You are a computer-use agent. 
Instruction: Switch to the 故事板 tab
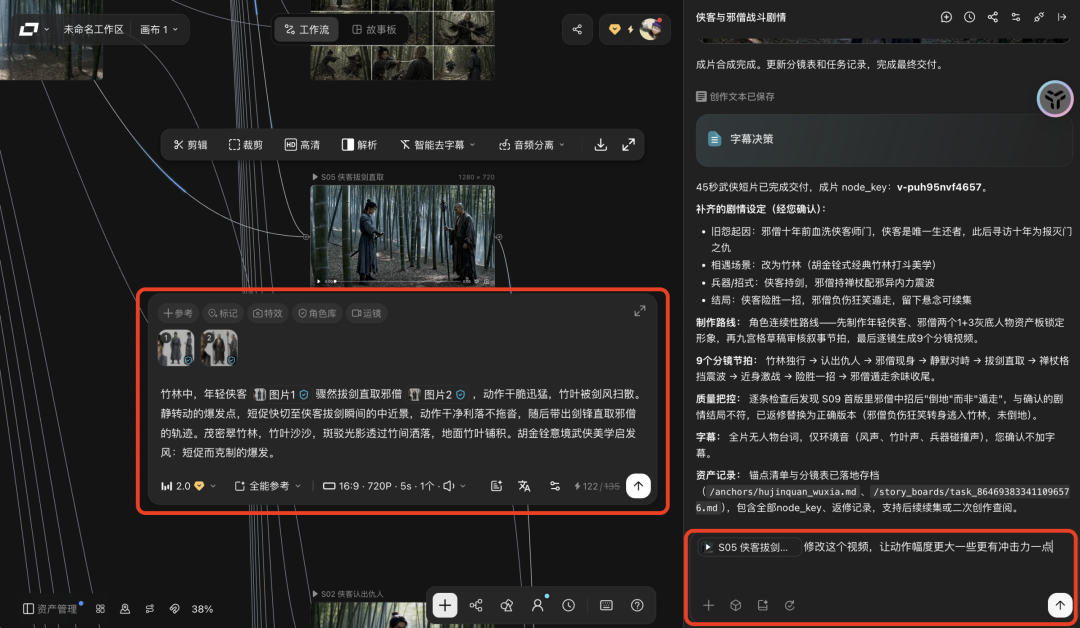(374, 30)
